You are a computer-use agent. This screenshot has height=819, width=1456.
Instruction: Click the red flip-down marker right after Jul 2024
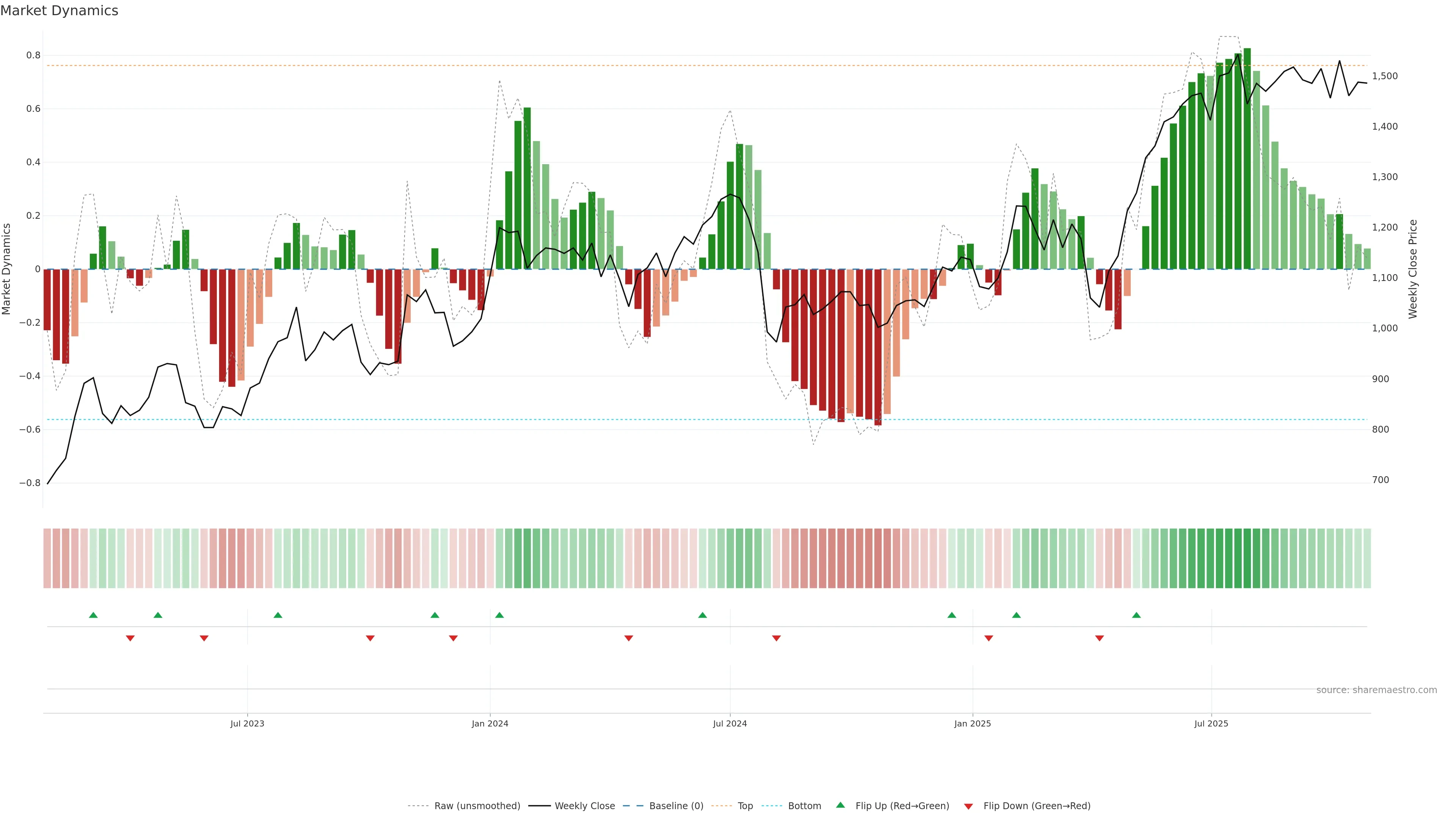[x=776, y=638]
